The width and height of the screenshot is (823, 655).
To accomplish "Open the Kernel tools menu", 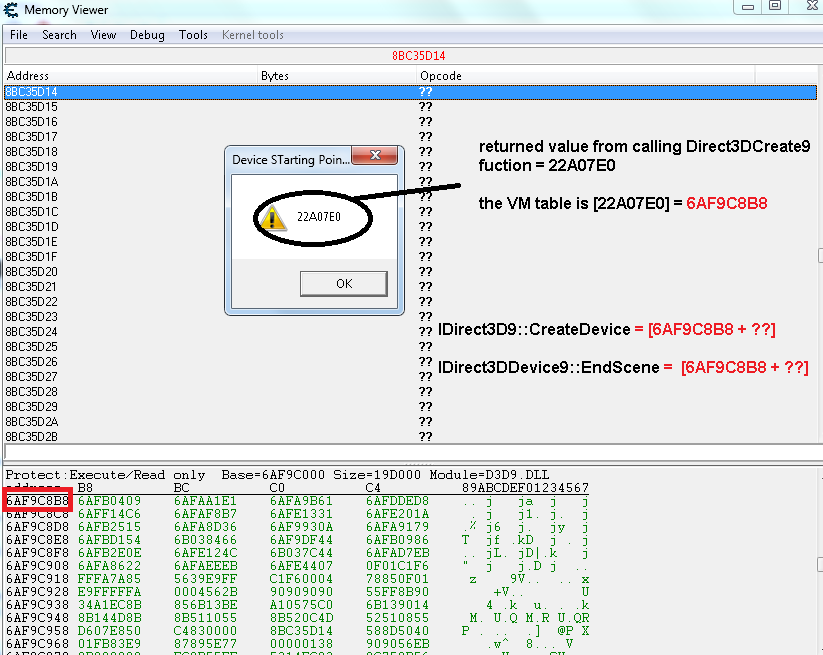I will [253, 35].
